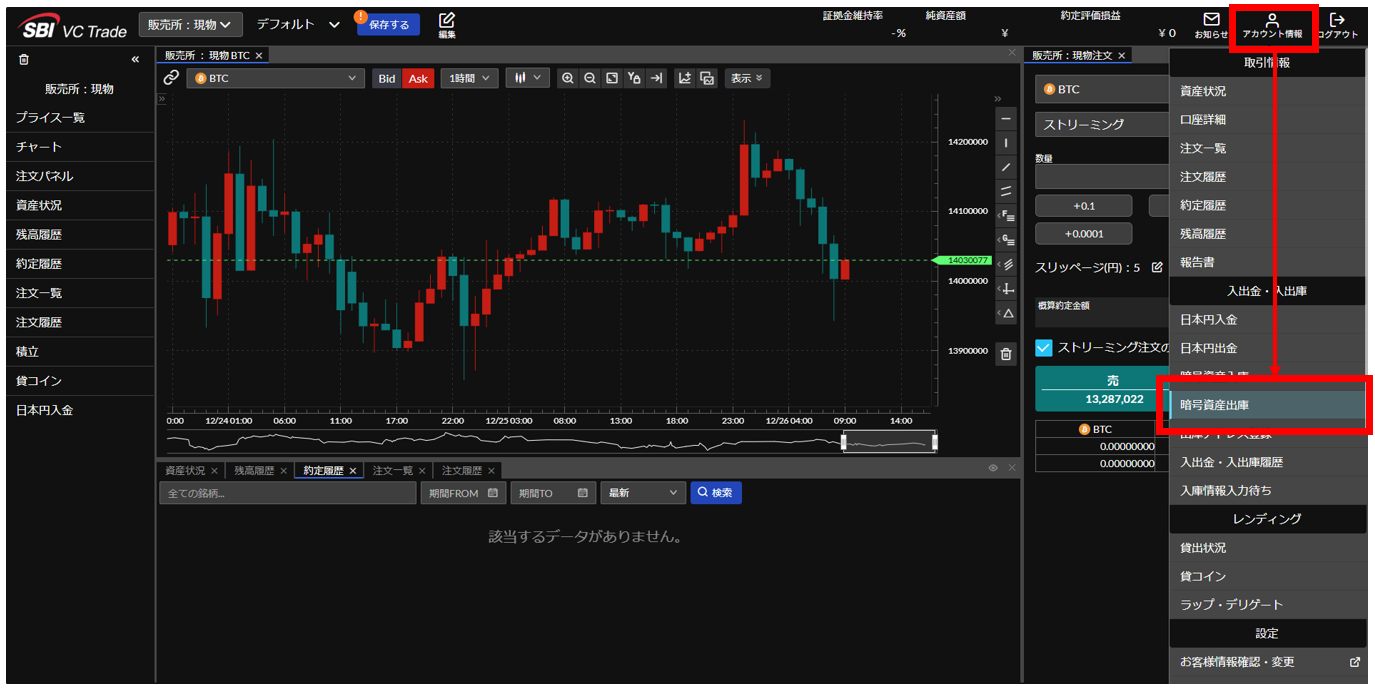Open 貸コイン in the left sidebar
This screenshot has width=1375, height=691.
coord(78,381)
